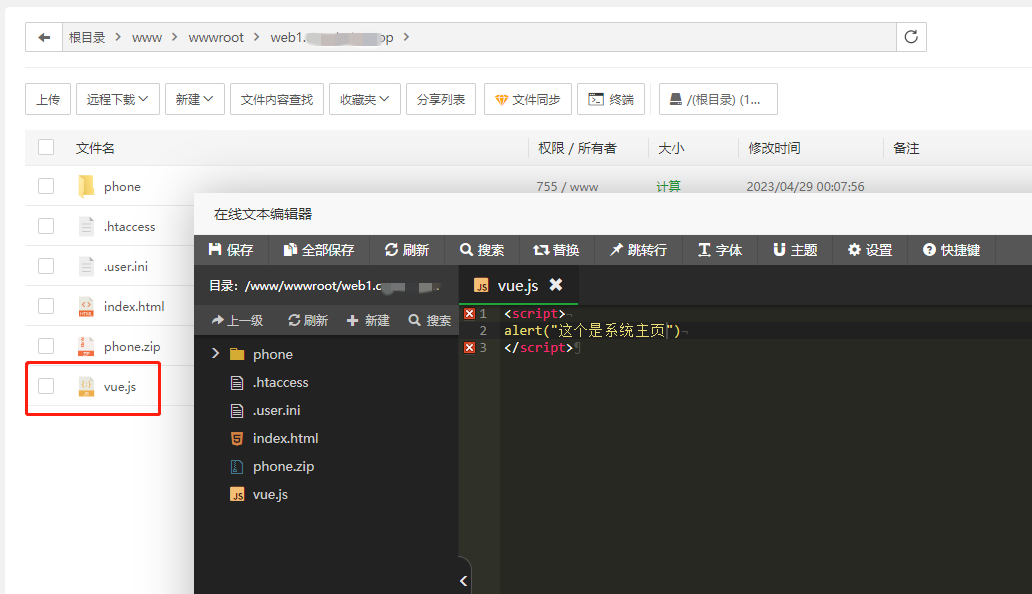Save all open files in the editor

[x=319, y=250]
